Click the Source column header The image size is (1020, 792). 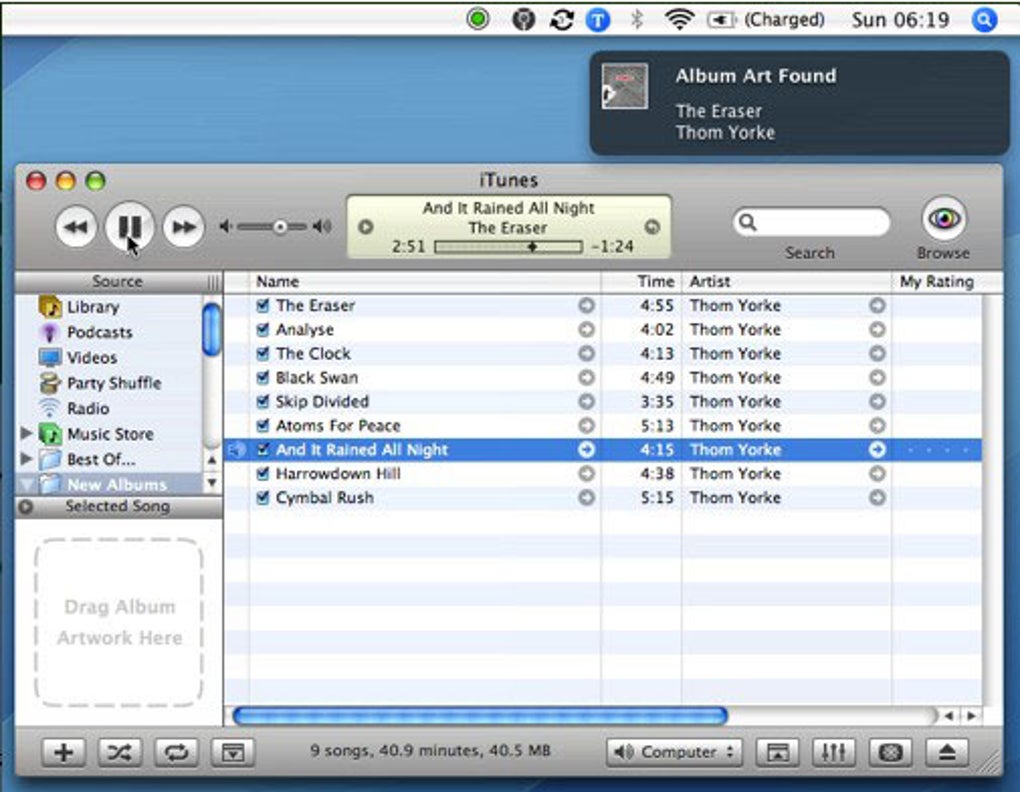[x=117, y=282]
